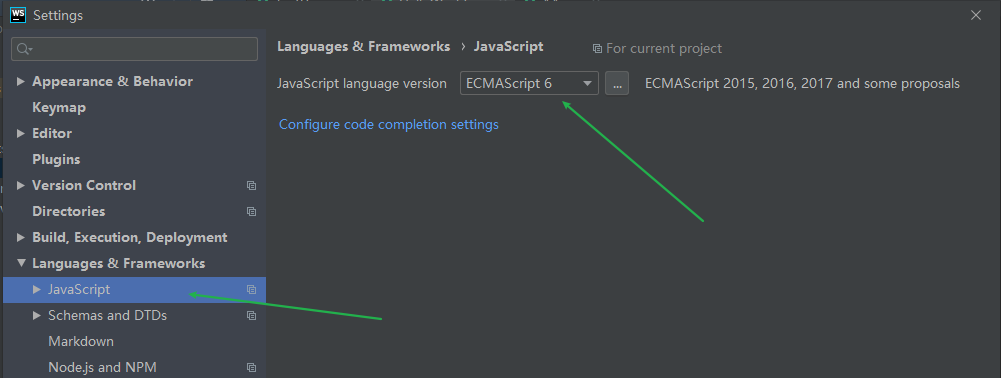Viewport: 1001px width, 378px height.
Task: Select Languages & Frameworks label
Action: 119,264
